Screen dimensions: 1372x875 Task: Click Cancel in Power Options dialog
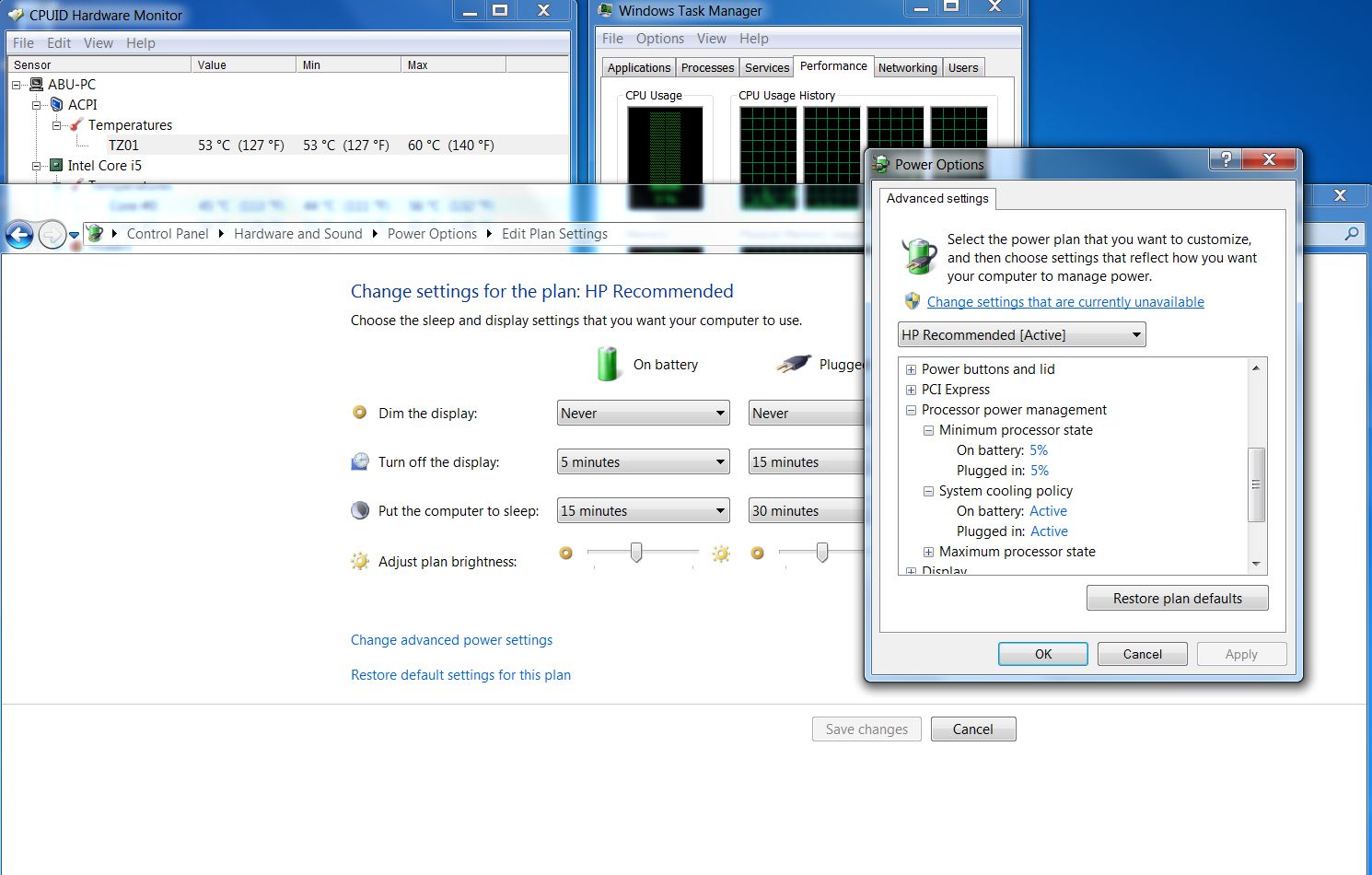1143,654
